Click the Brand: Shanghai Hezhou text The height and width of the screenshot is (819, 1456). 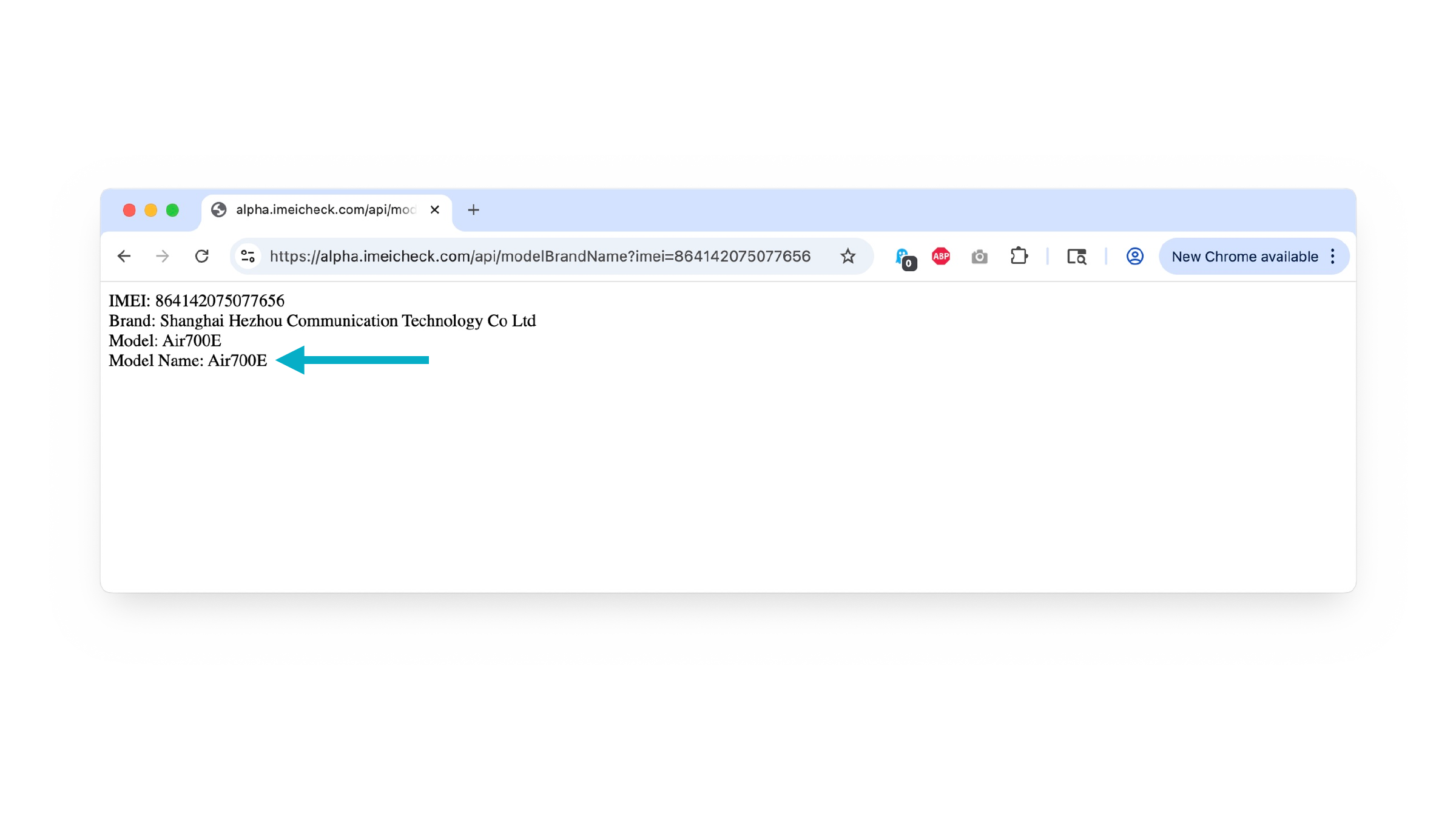[x=322, y=321]
